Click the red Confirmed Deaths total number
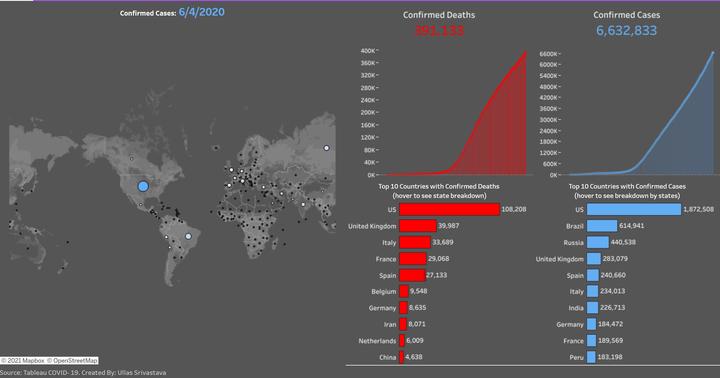This screenshot has height=378, width=720. (439, 31)
